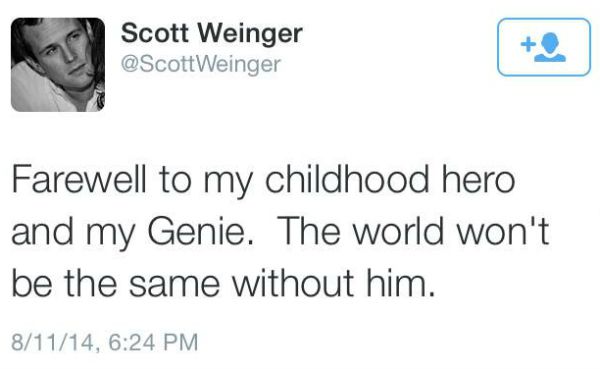Click the follow user button
Viewport: 600px width, 369px height.
pyautogui.click(x=544, y=47)
